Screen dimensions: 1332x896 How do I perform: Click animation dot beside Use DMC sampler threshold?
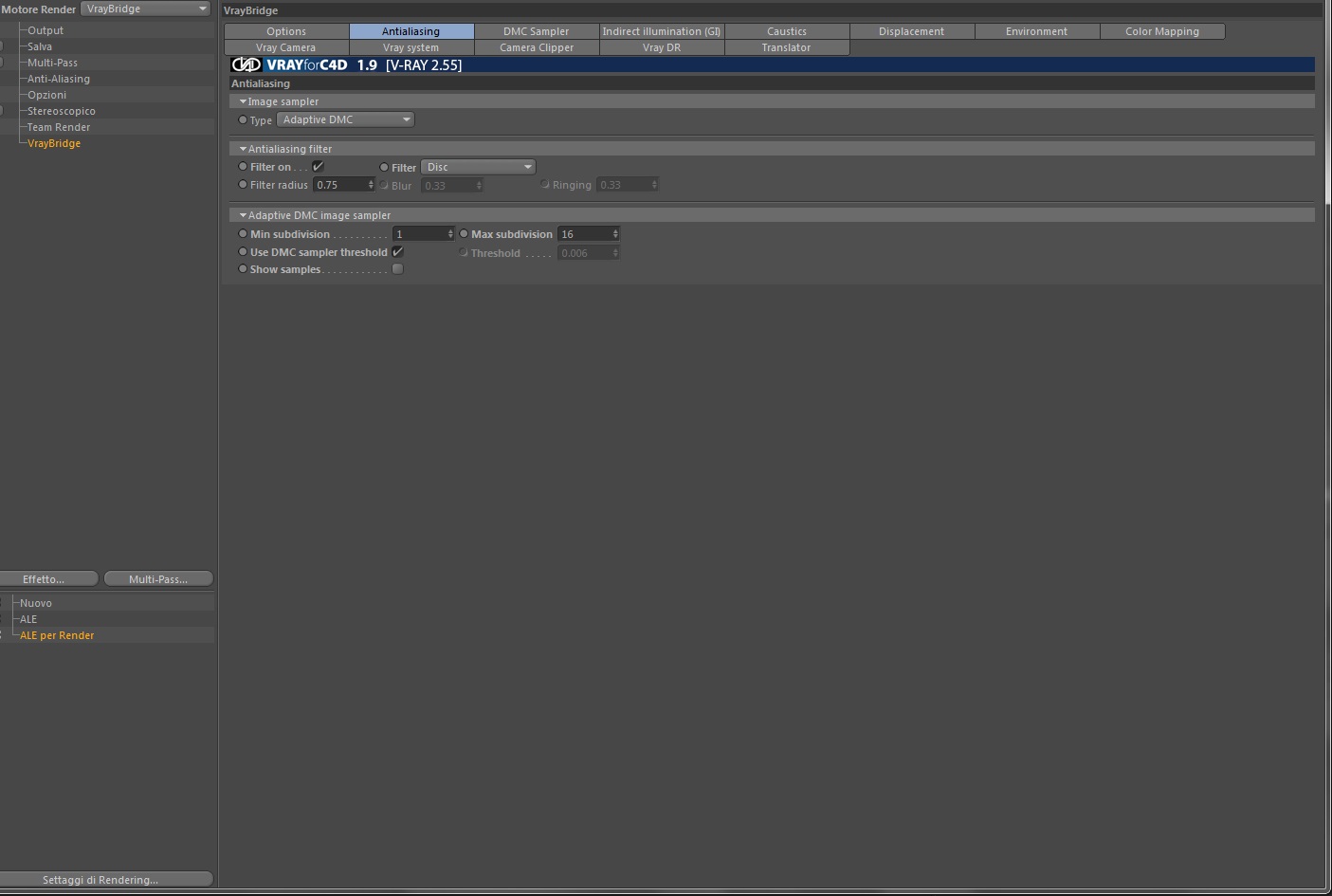(243, 252)
